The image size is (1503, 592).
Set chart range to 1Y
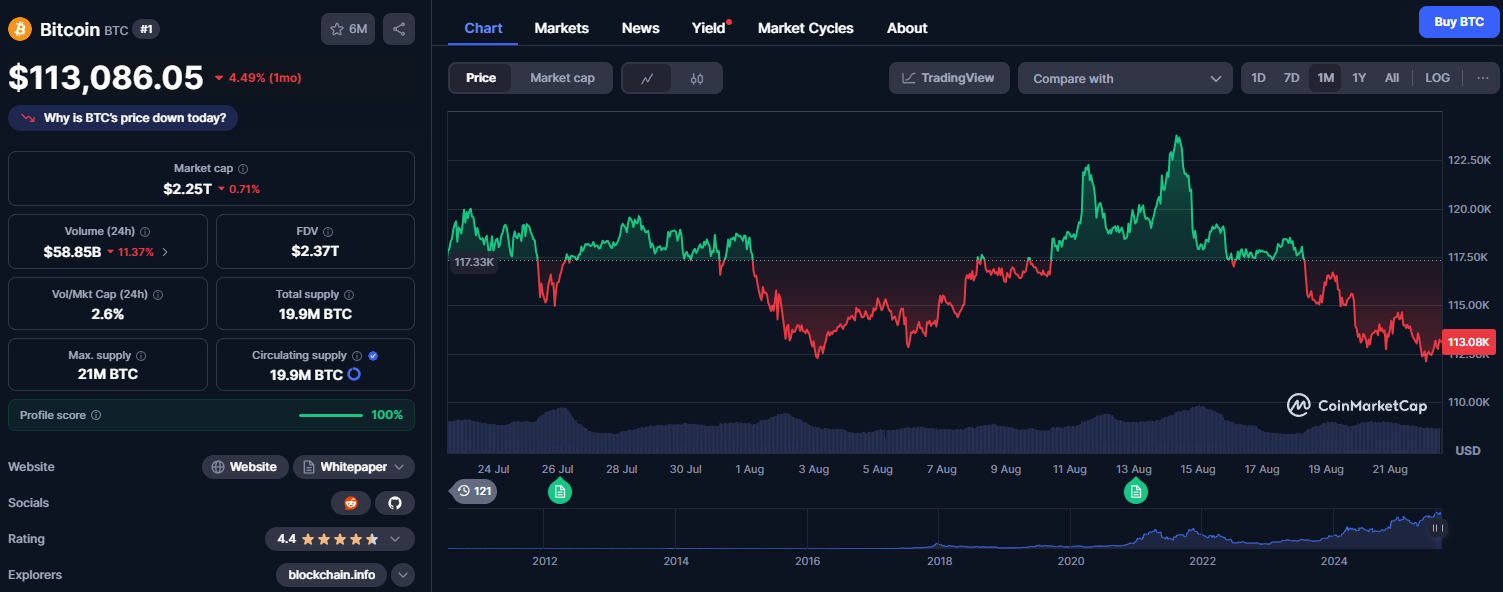point(1359,78)
